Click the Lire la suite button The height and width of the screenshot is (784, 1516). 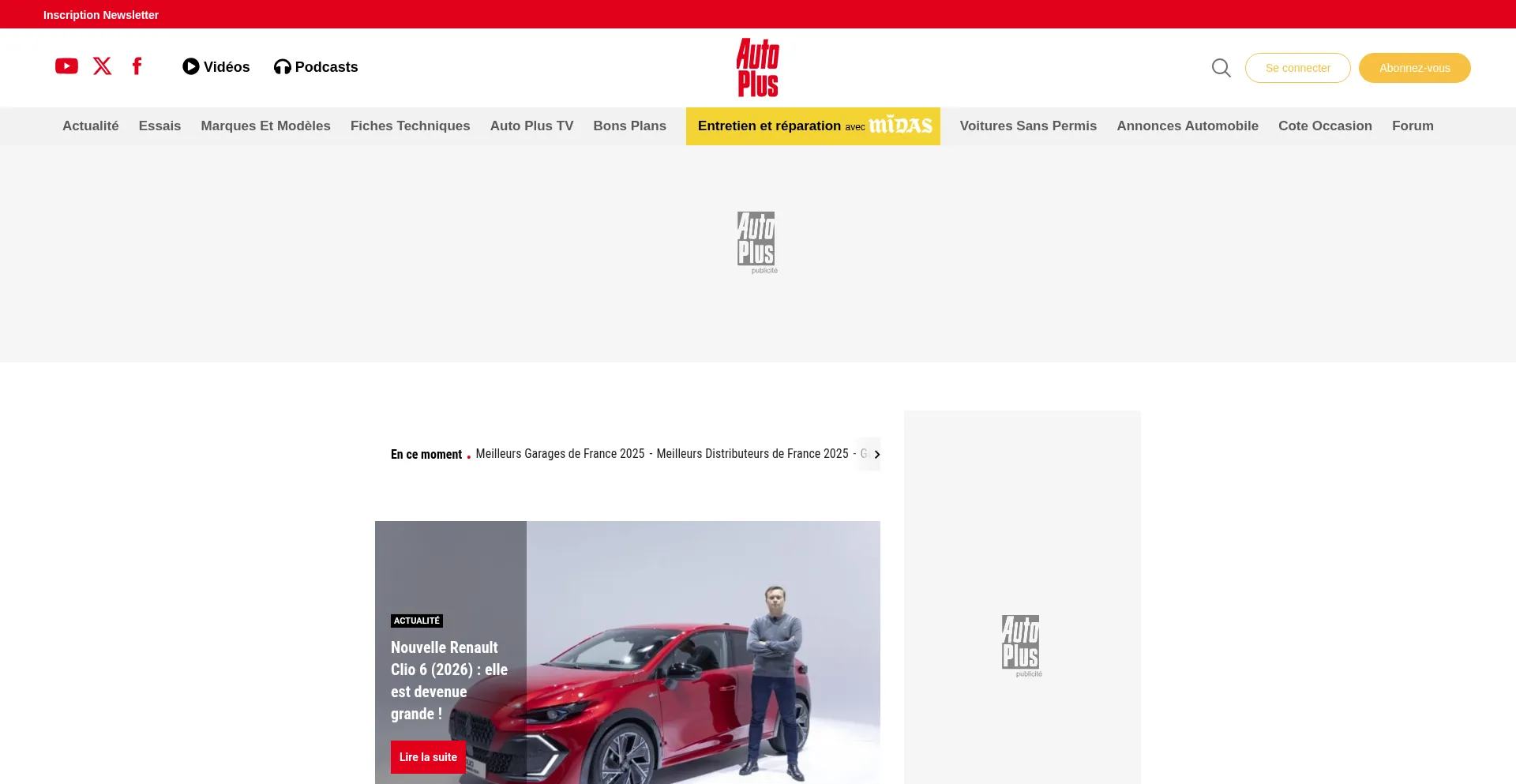[428, 757]
